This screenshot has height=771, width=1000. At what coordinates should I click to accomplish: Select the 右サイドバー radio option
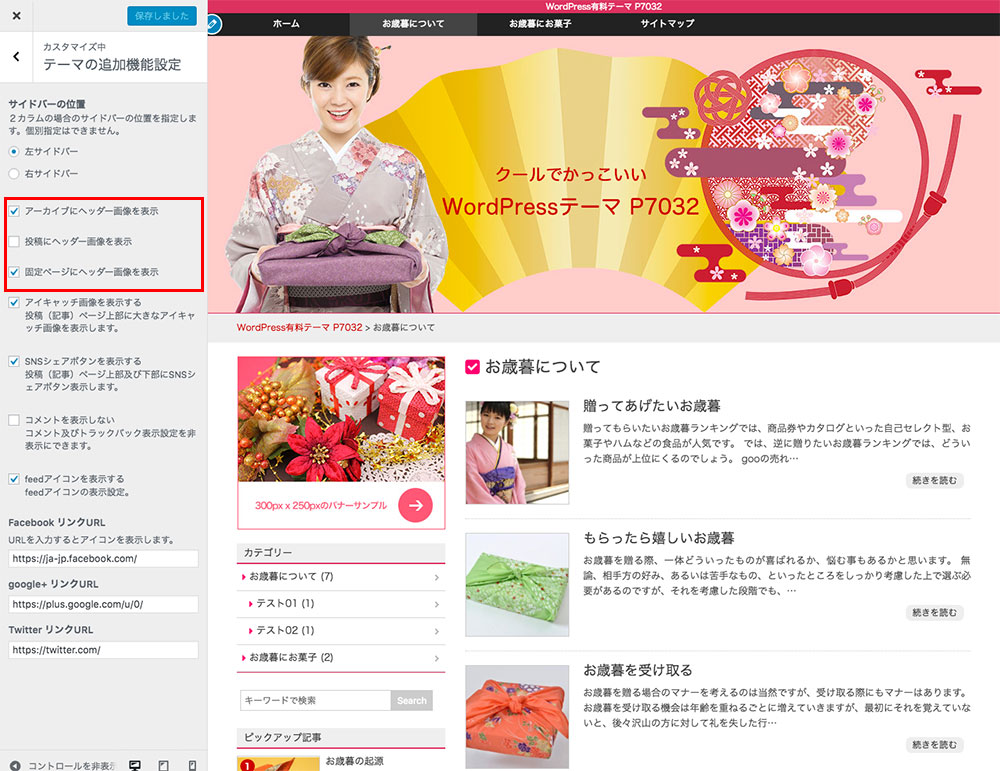(x=14, y=173)
